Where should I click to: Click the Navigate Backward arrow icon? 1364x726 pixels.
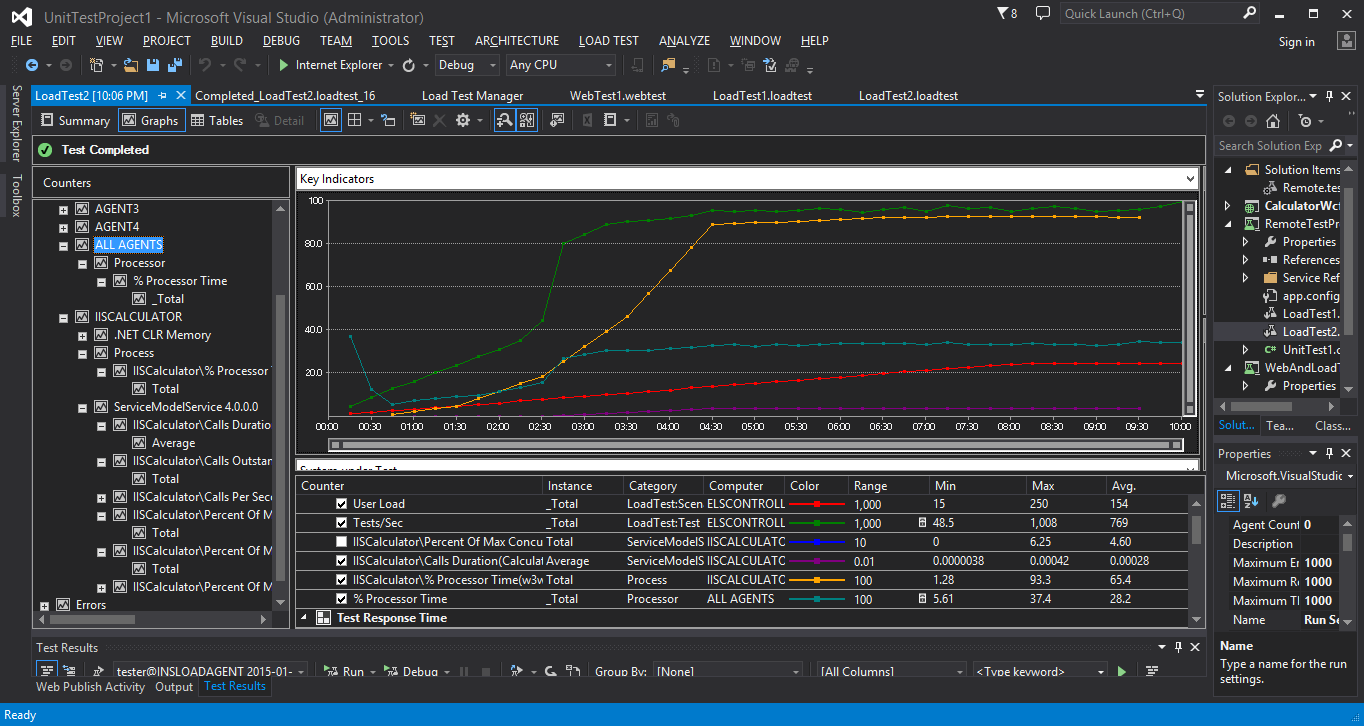coord(31,65)
